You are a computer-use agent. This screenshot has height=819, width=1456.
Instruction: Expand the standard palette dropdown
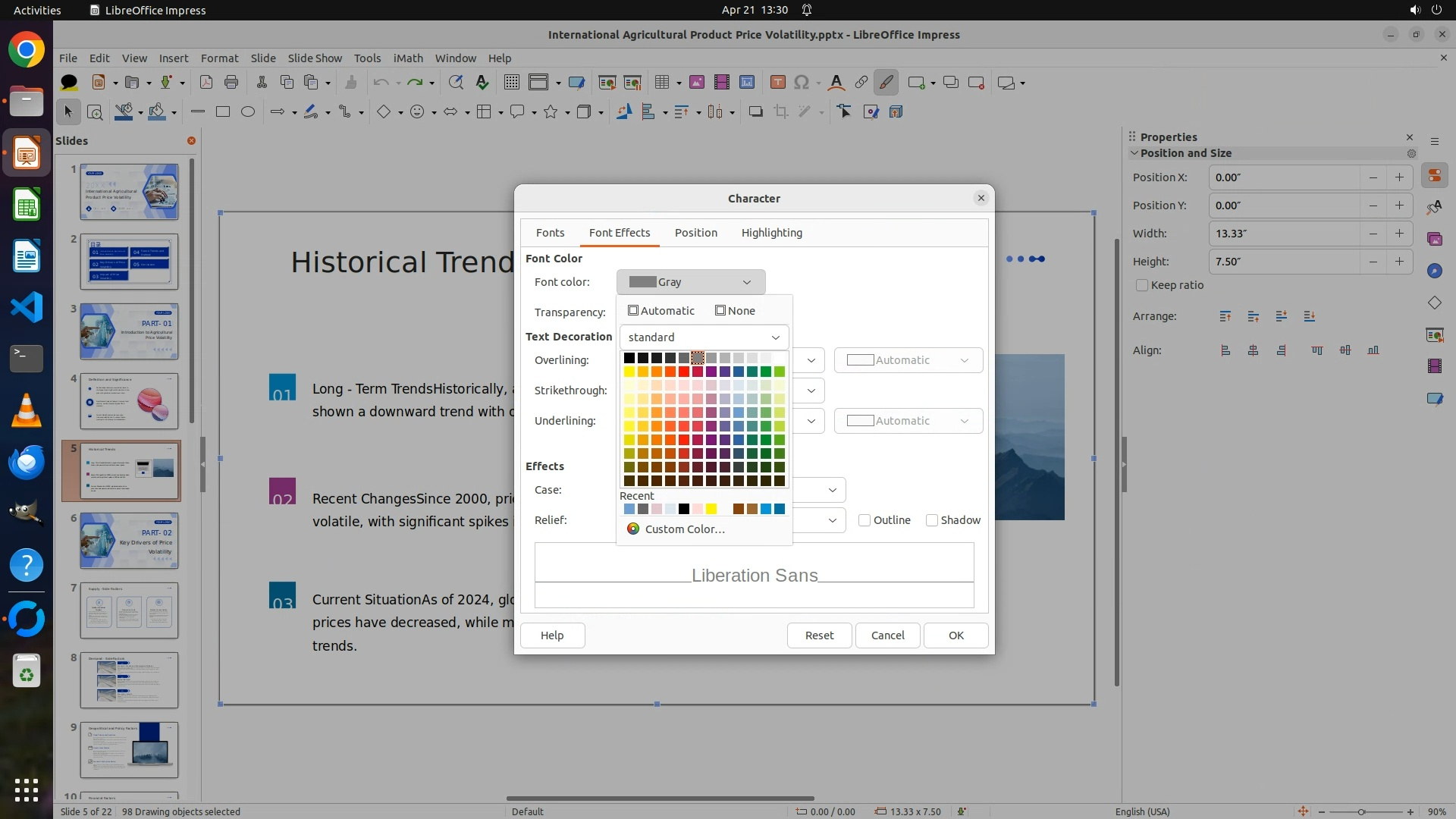pyautogui.click(x=703, y=337)
